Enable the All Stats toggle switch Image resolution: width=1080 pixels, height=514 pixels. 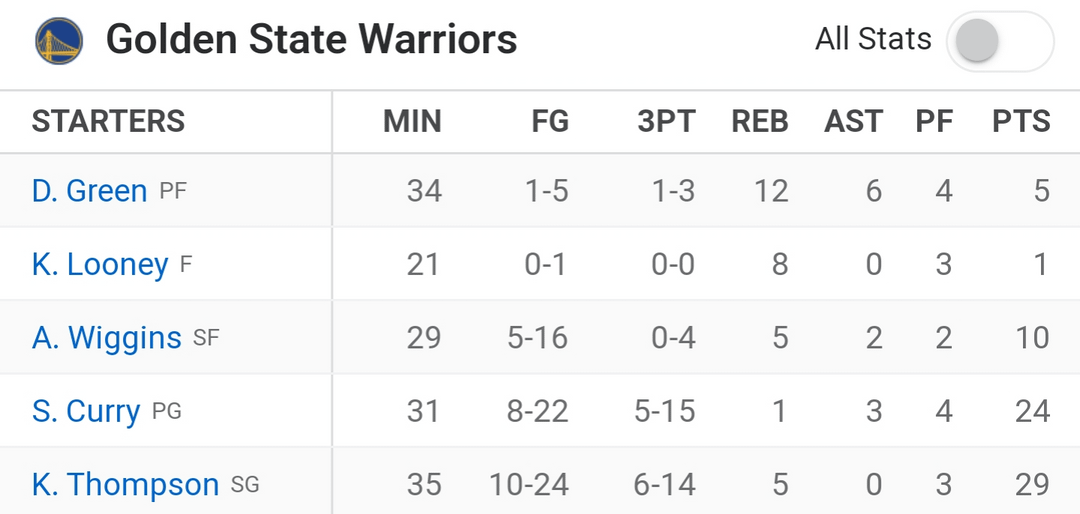click(999, 41)
